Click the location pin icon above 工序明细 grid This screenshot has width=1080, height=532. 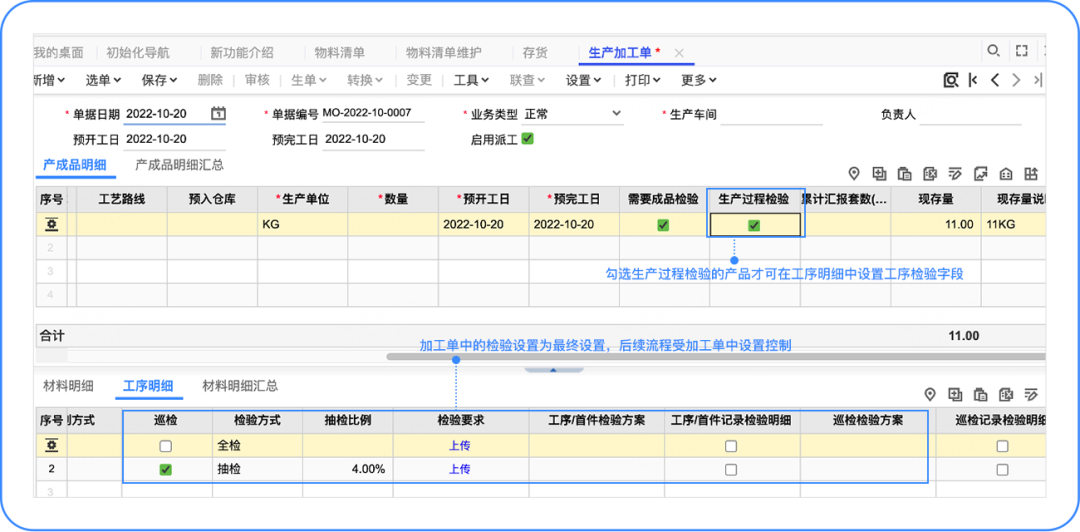[929, 394]
